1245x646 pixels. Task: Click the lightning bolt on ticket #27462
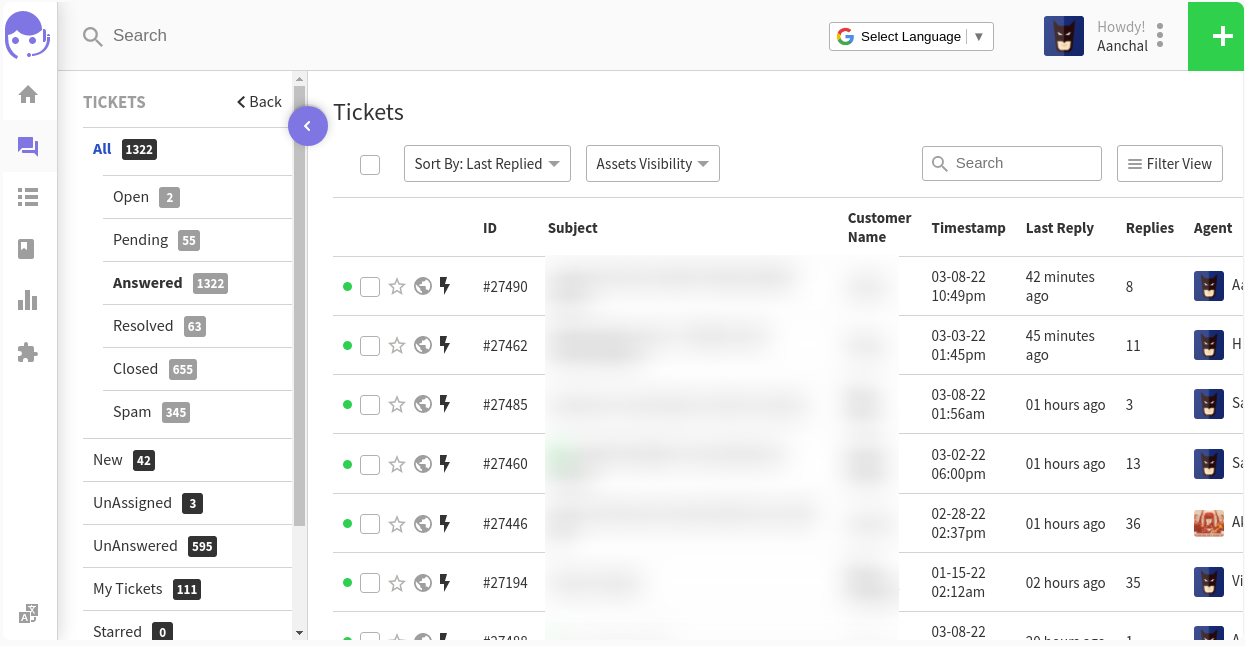tap(444, 345)
